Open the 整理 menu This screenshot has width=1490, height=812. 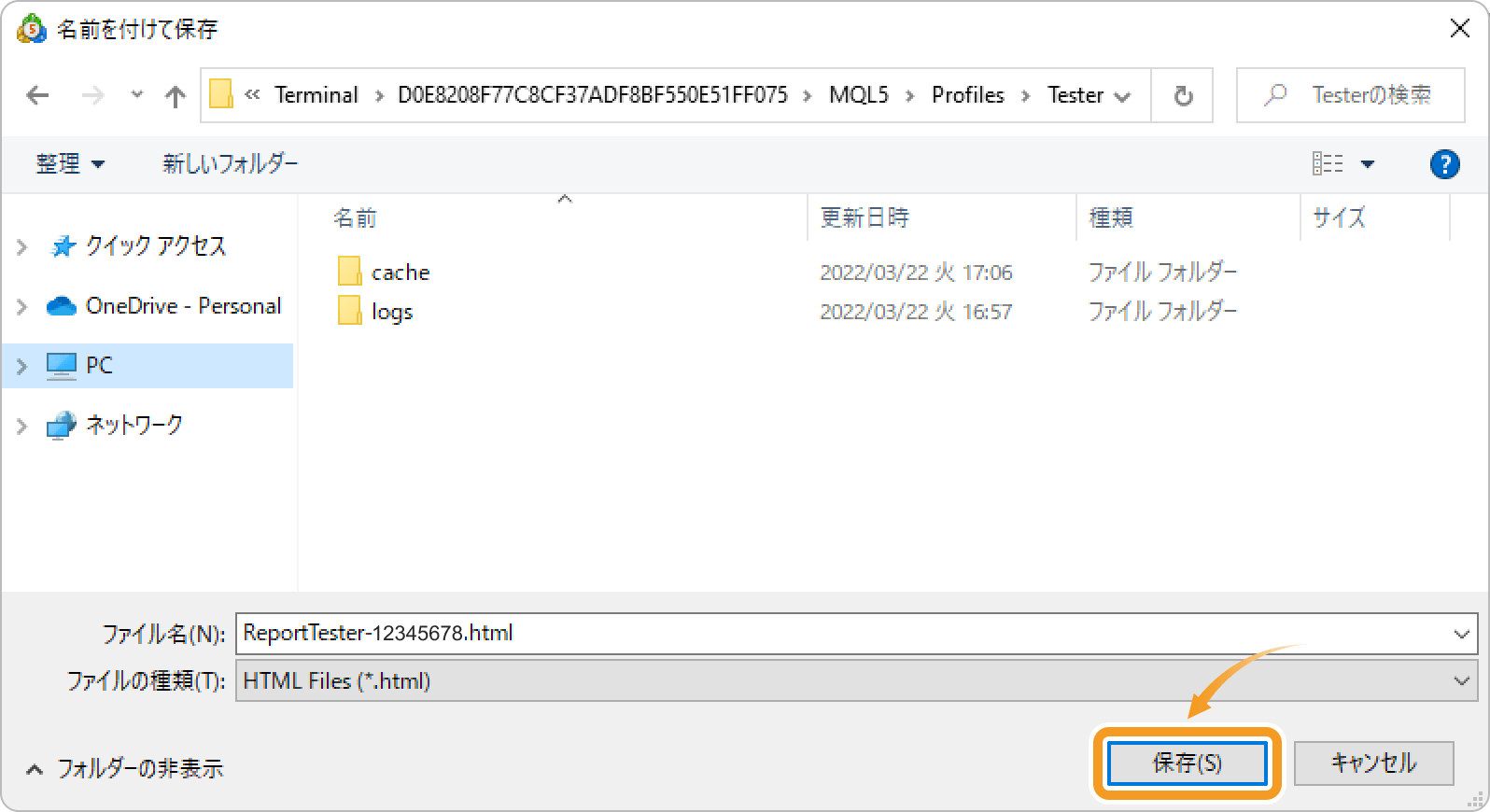point(70,164)
